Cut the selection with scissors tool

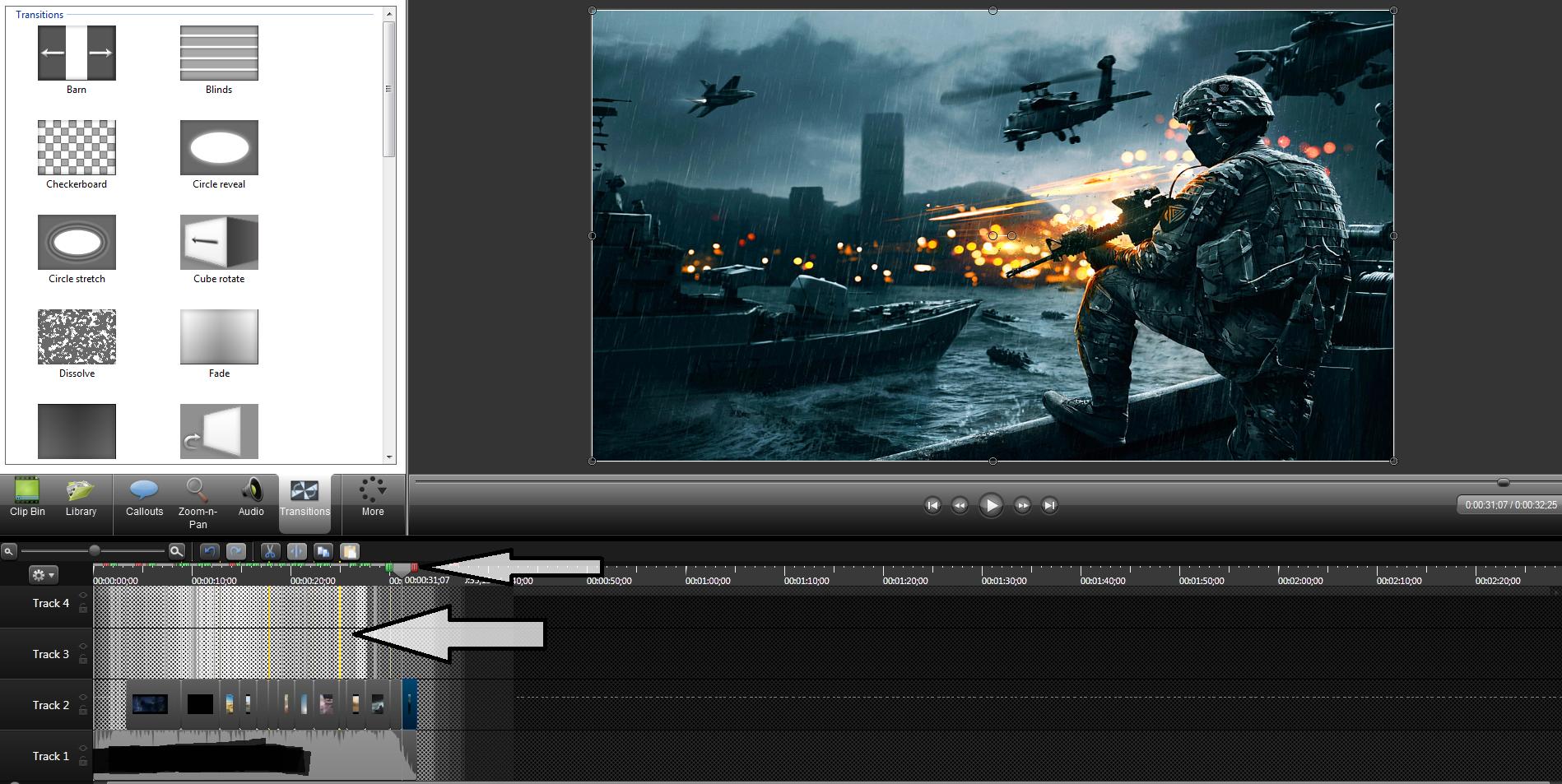click(x=270, y=551)
